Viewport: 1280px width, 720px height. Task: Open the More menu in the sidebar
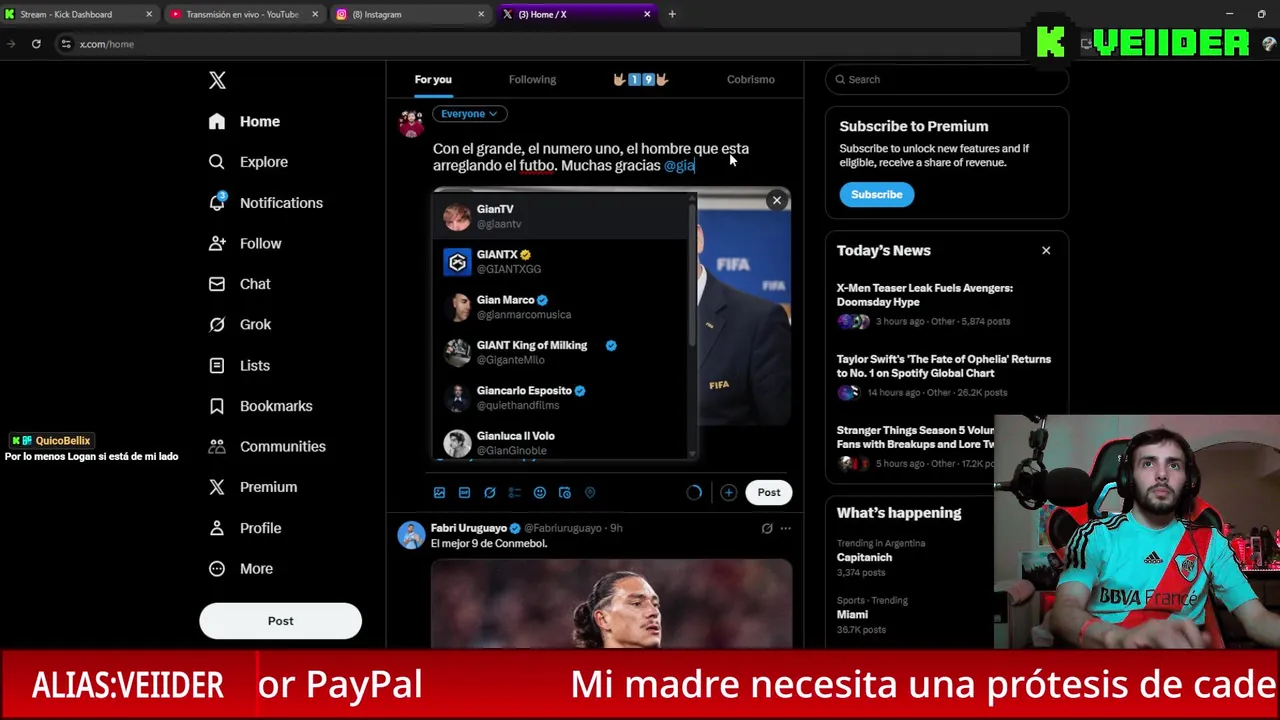(x=241, y=568)
